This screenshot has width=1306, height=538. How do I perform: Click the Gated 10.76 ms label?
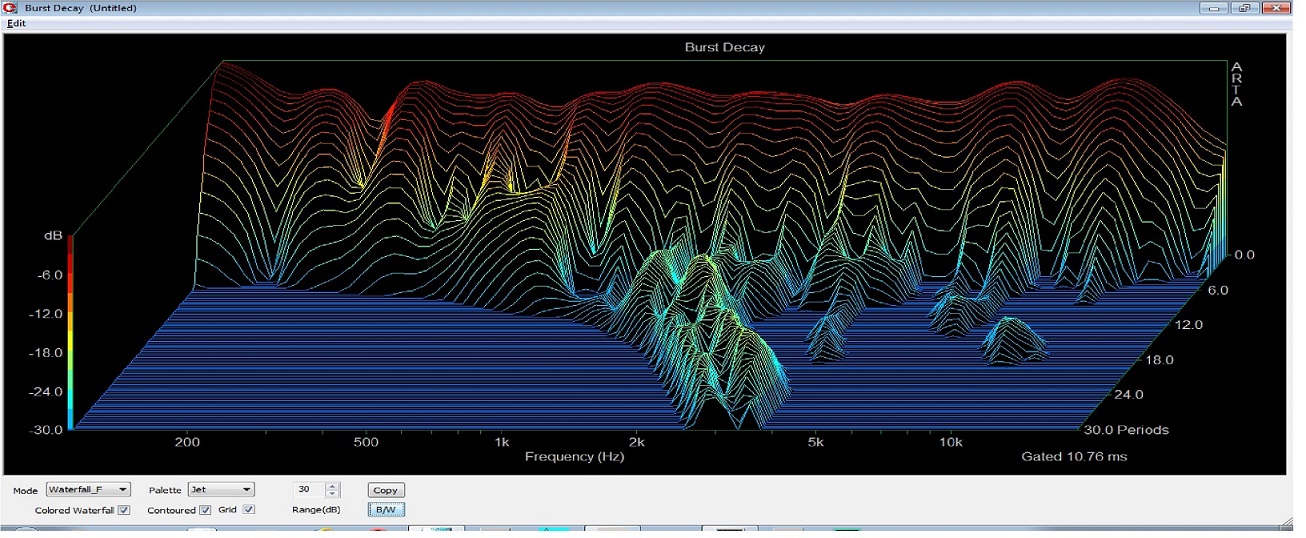(x=1073, y=457)
